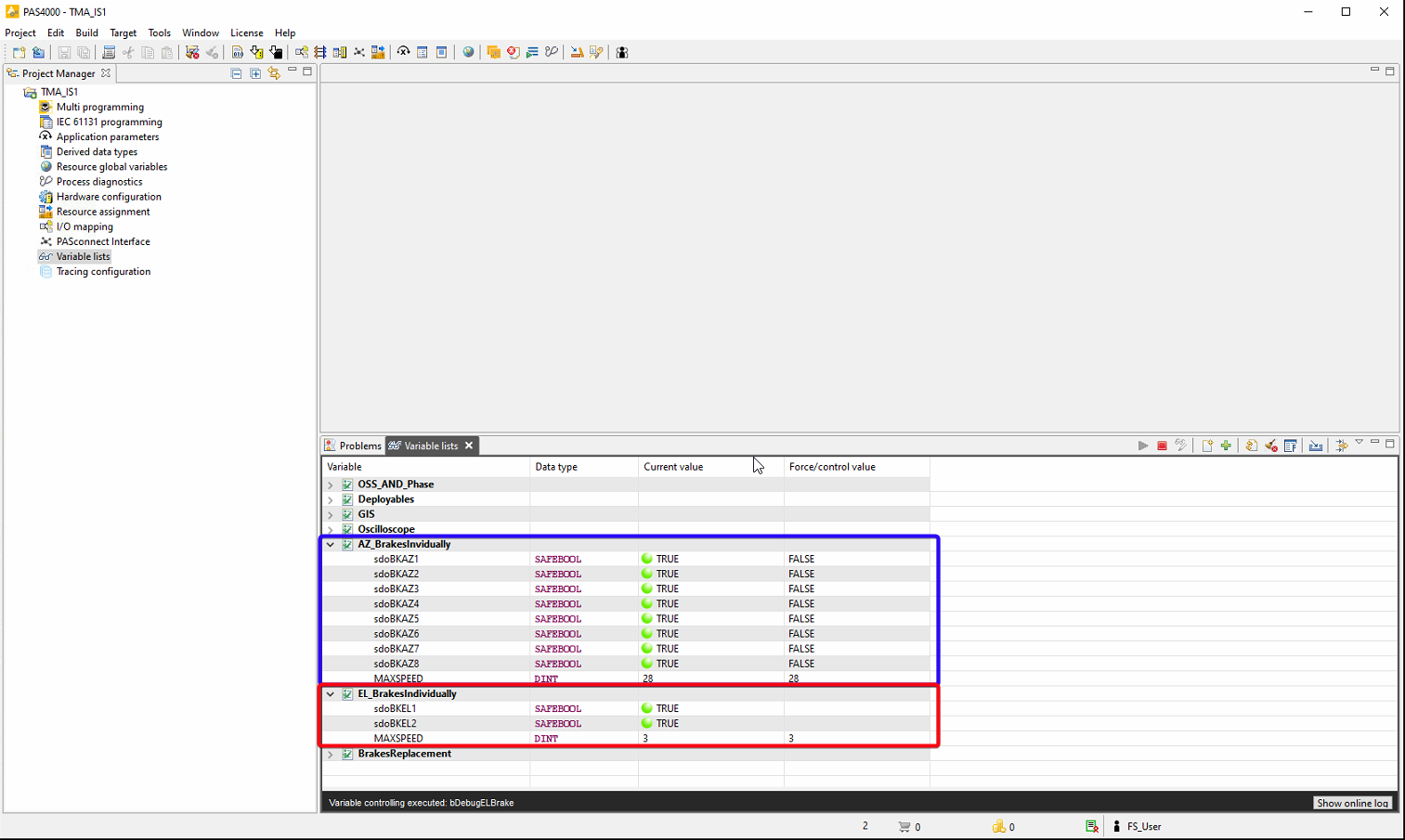Click the Show online log button
This screenshot has height=840, width=1405.
click(1352, 803)
